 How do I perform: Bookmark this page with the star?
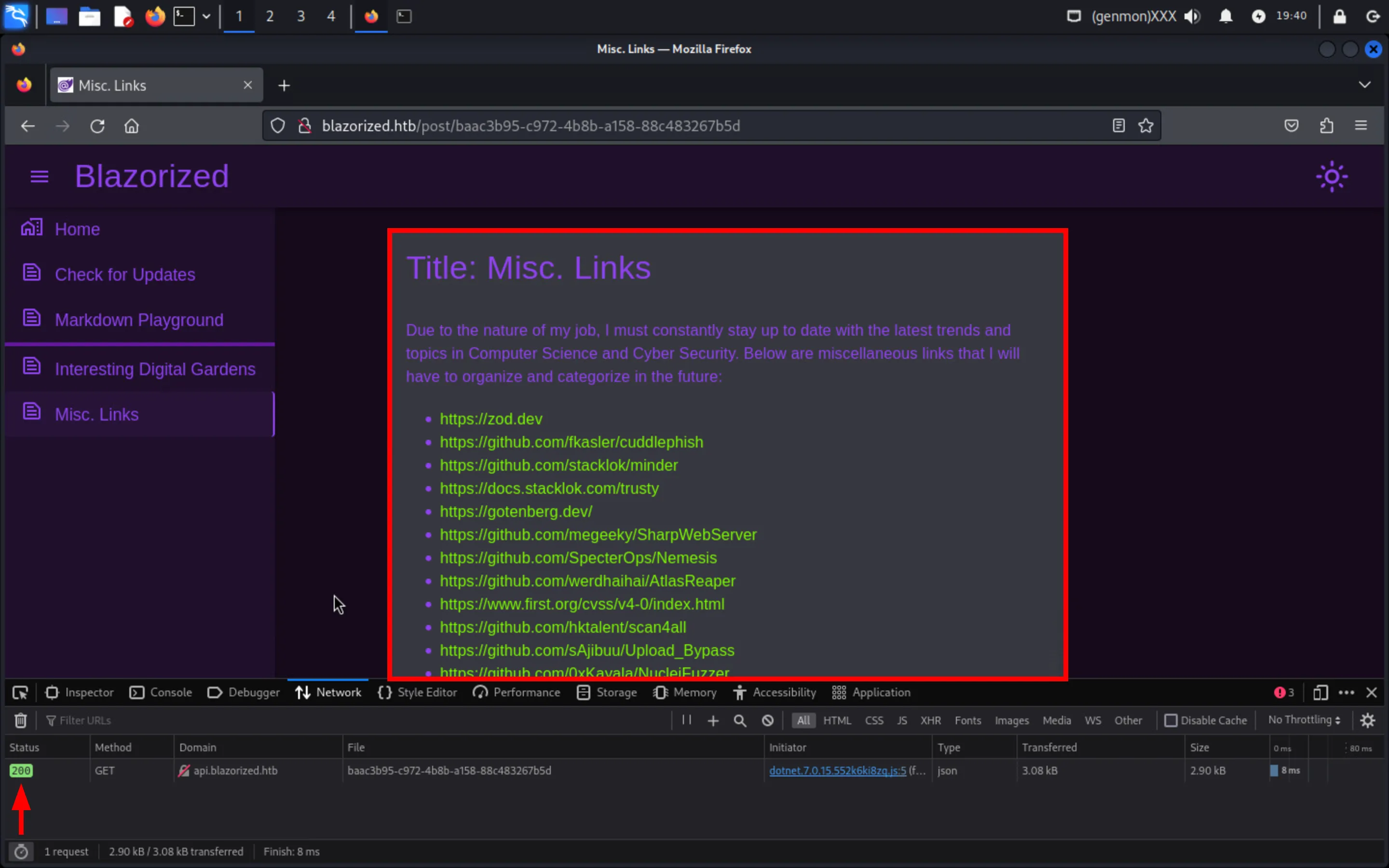1145,126
